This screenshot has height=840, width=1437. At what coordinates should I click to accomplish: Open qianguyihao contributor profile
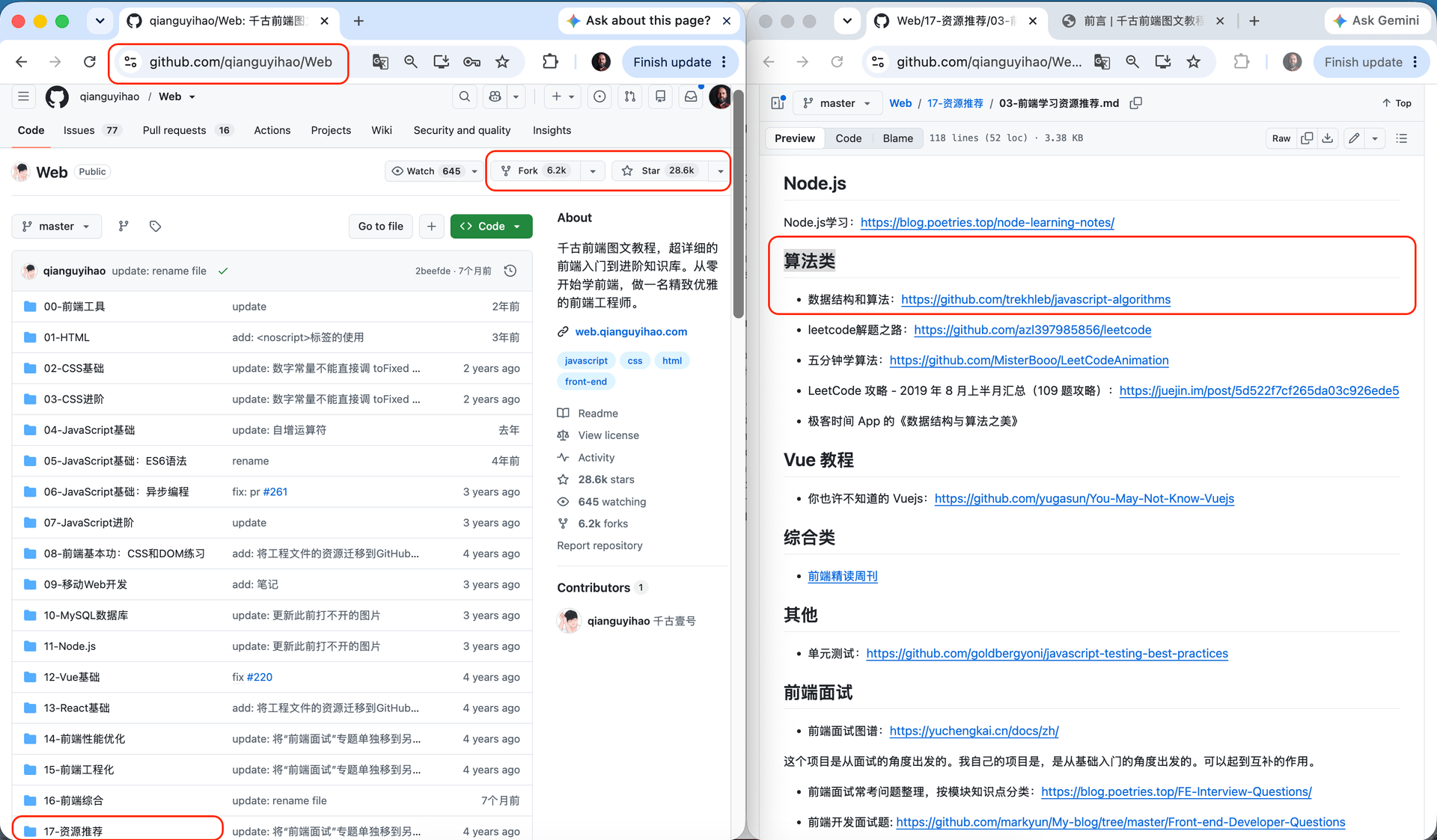point(618,621)
